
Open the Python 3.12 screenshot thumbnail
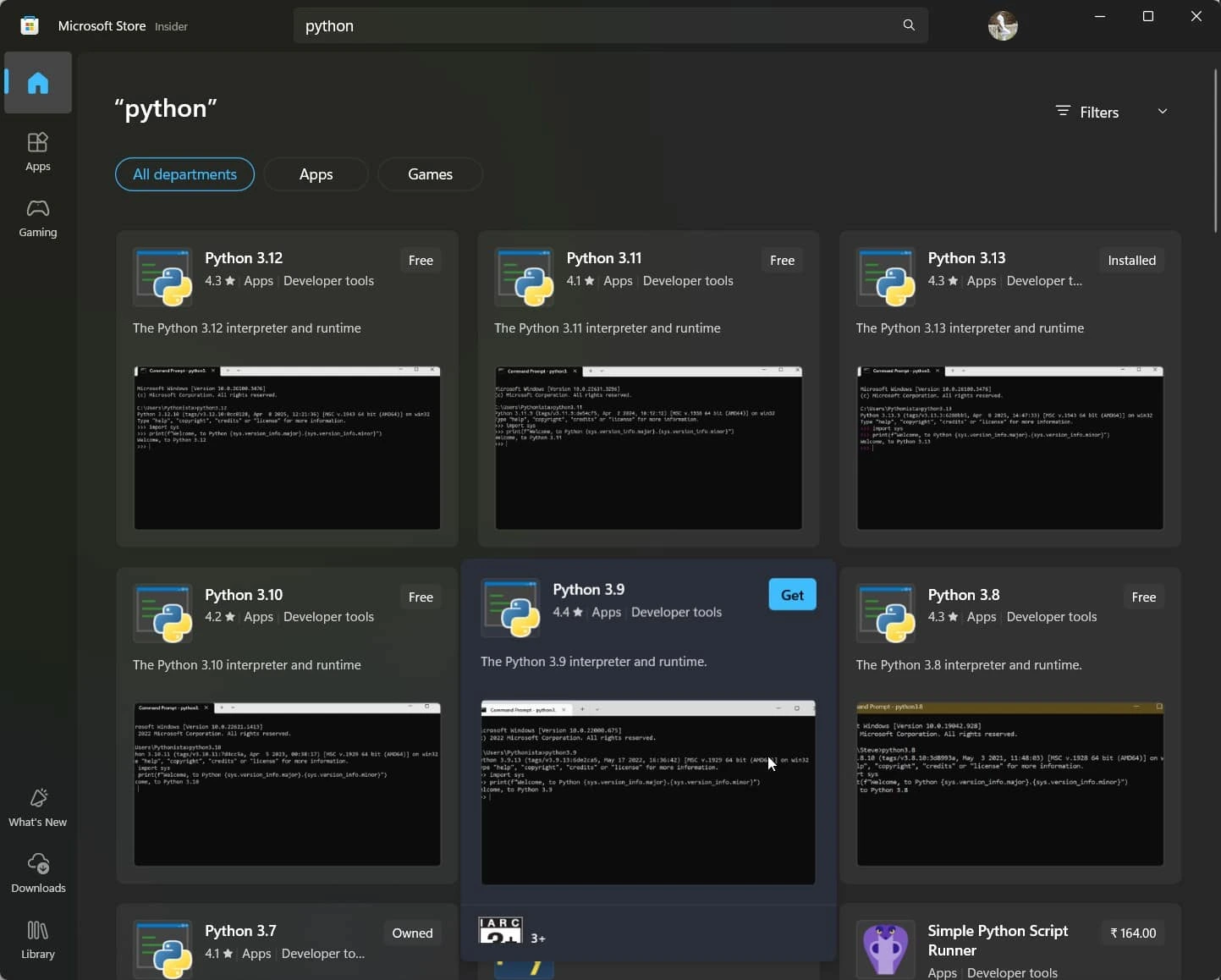point(287,448)
